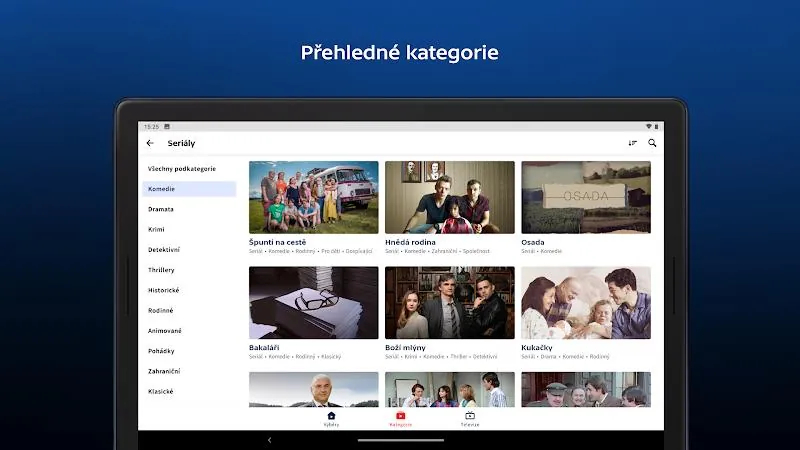Pick the Detektivní subcategory
Viewport: 800px width, 450px height.
(164, 249)
